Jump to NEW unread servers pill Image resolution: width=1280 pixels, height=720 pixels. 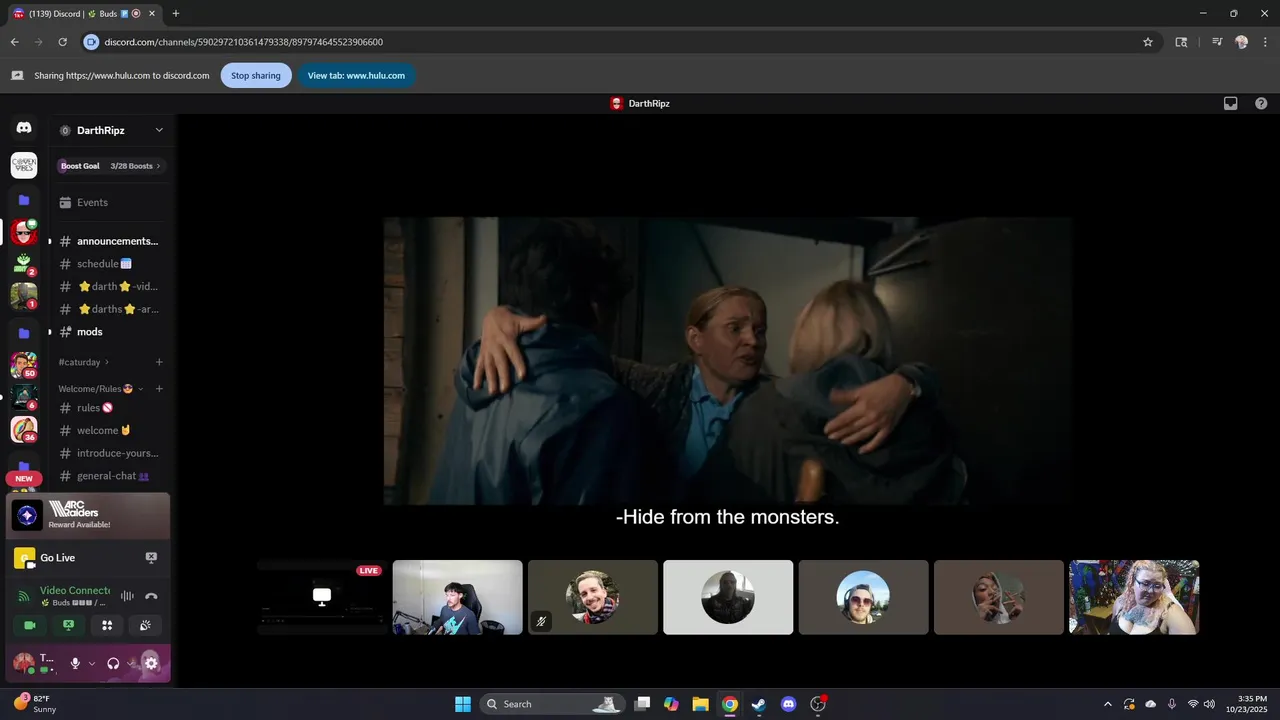[24, 478]
